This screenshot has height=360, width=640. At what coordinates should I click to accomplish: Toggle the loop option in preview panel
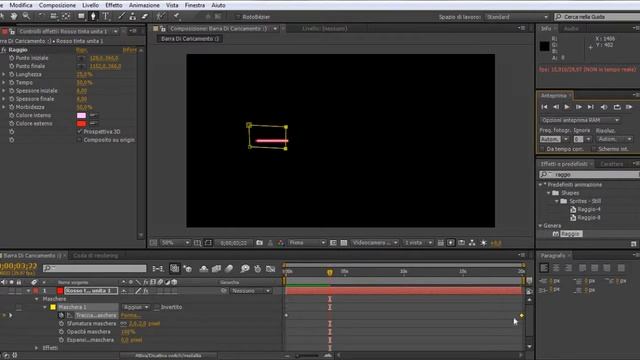pyautogui.click(x=617, y=107)
